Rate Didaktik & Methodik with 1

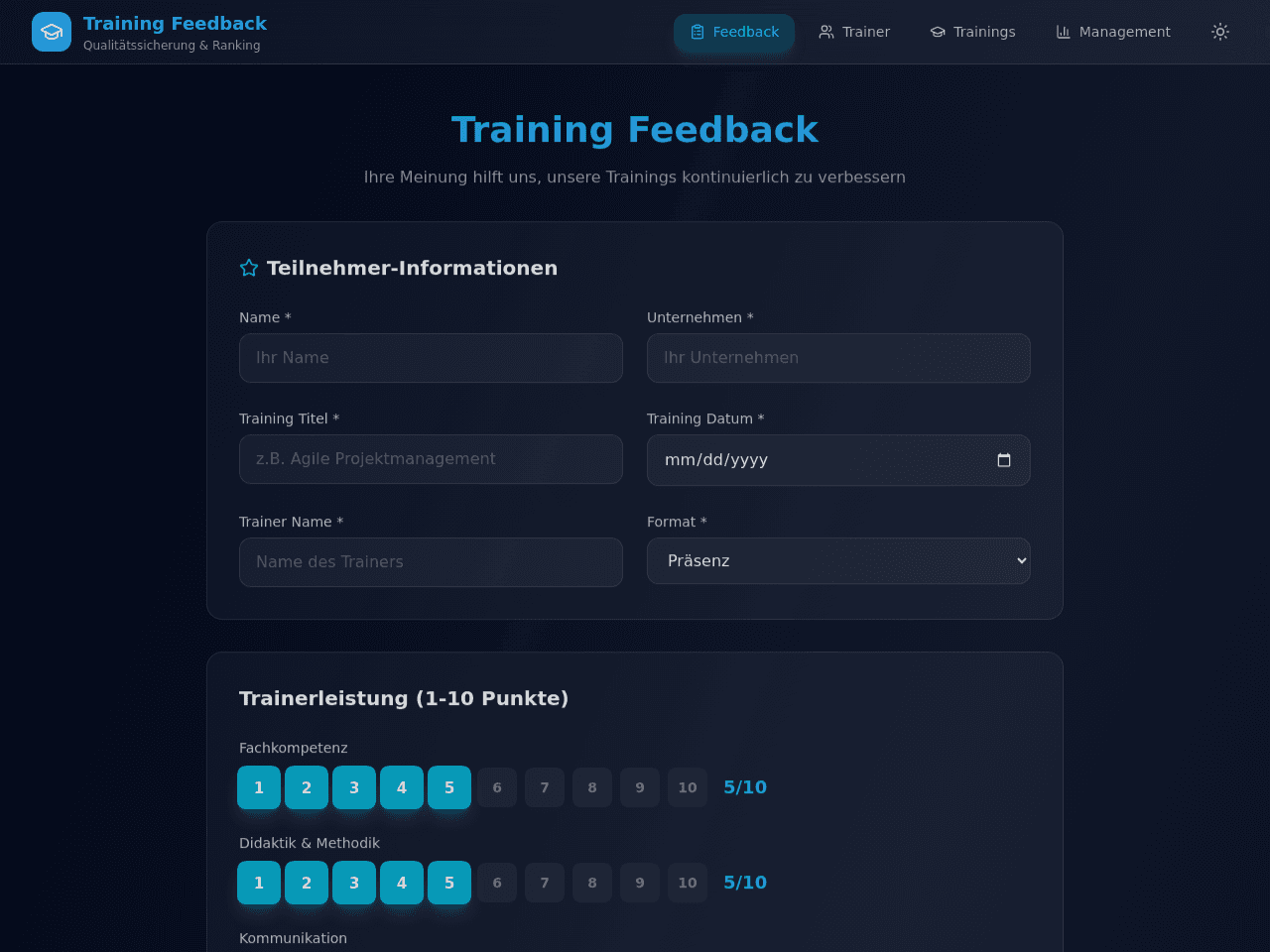(259, 883)
